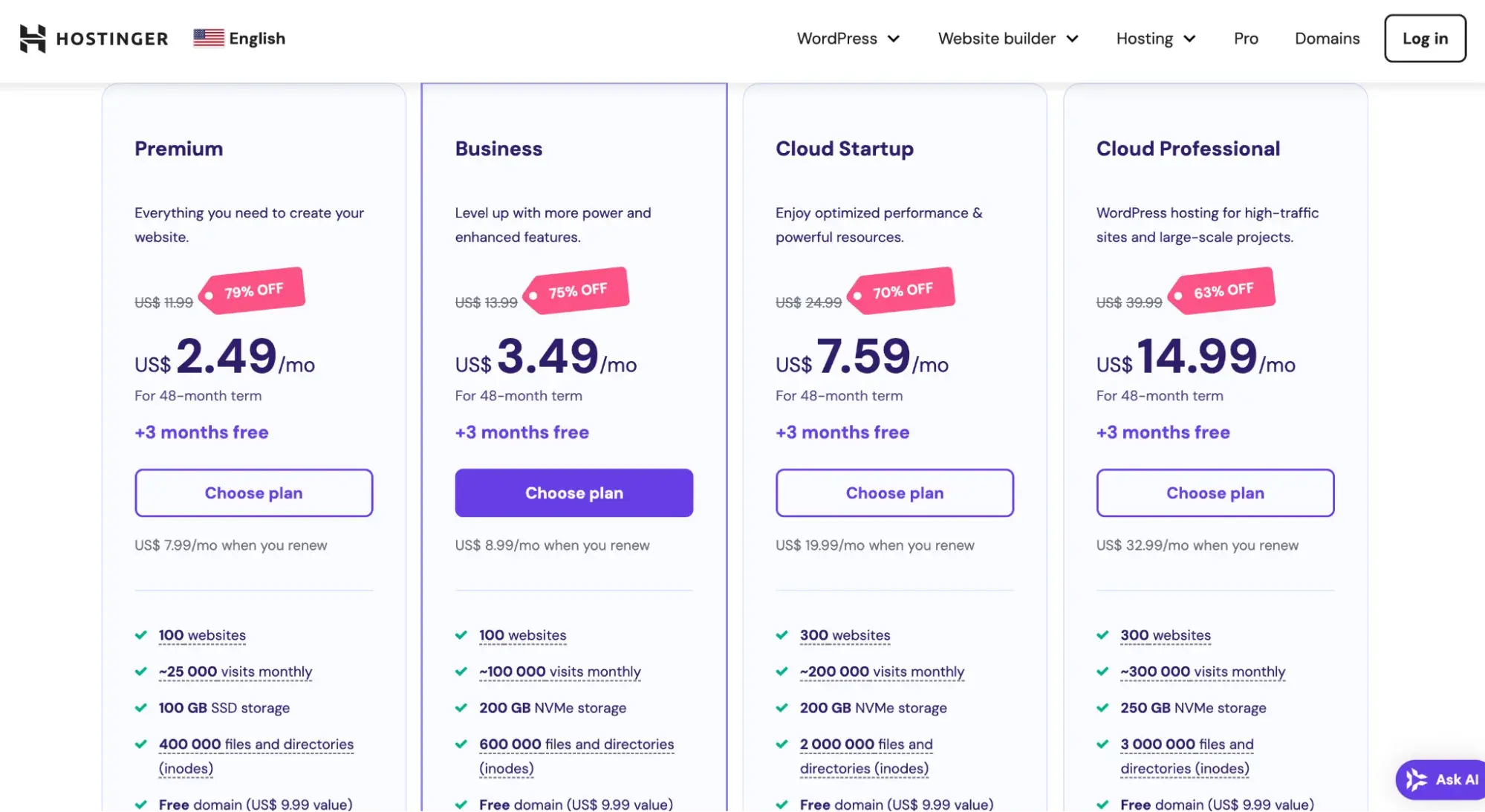
Task: Click checkmark beside Business 200 GB NVMe storage
Action: click(x=461, y=708)
